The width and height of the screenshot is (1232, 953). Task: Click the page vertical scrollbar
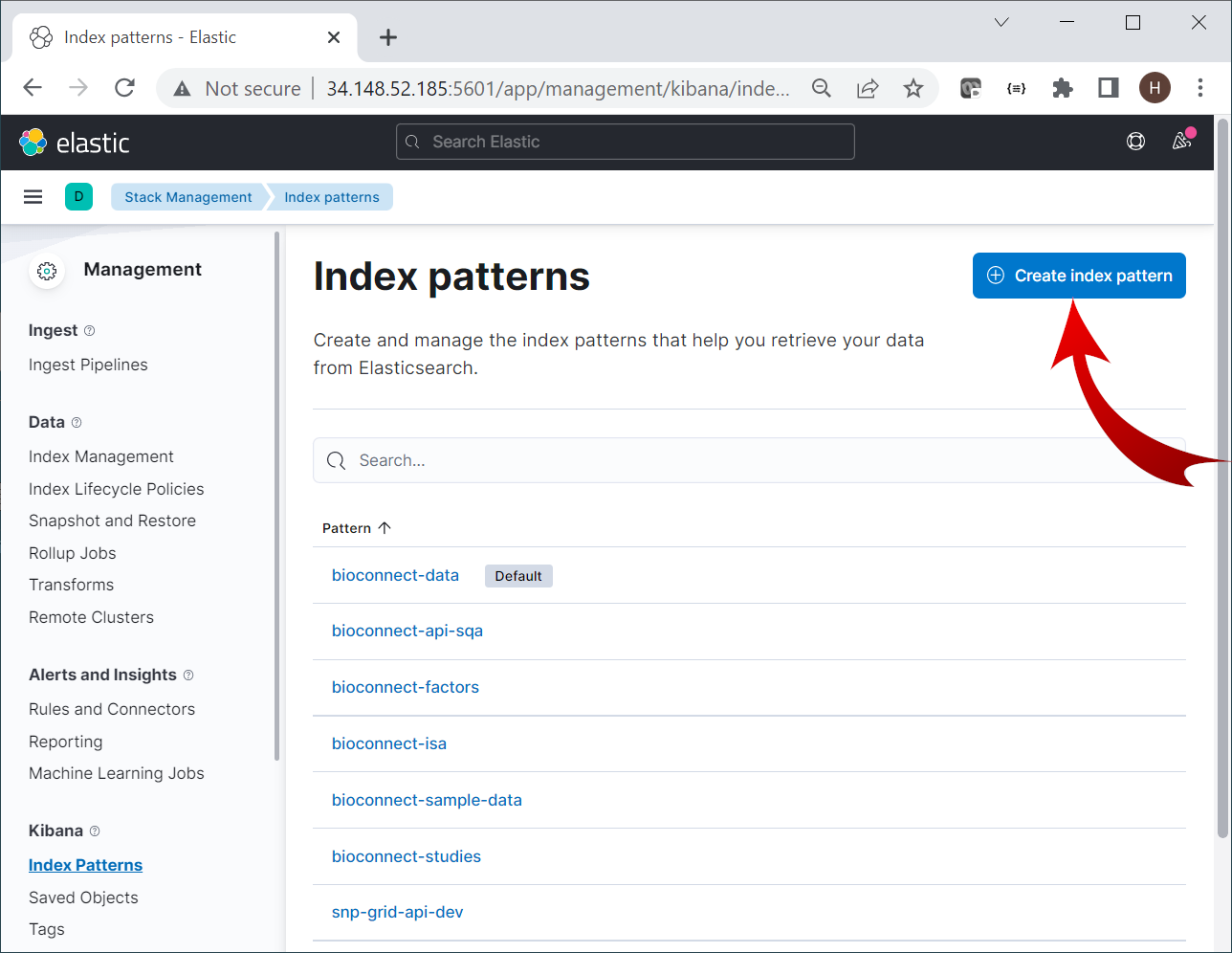[1222, 478]
